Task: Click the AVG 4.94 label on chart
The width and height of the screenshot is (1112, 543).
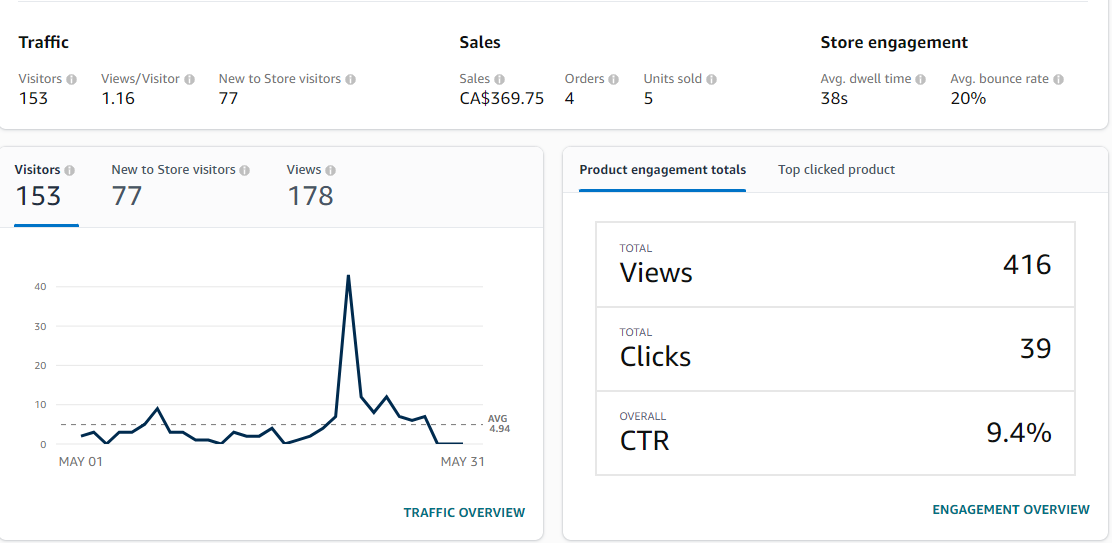Action: (x=499, y=424)
